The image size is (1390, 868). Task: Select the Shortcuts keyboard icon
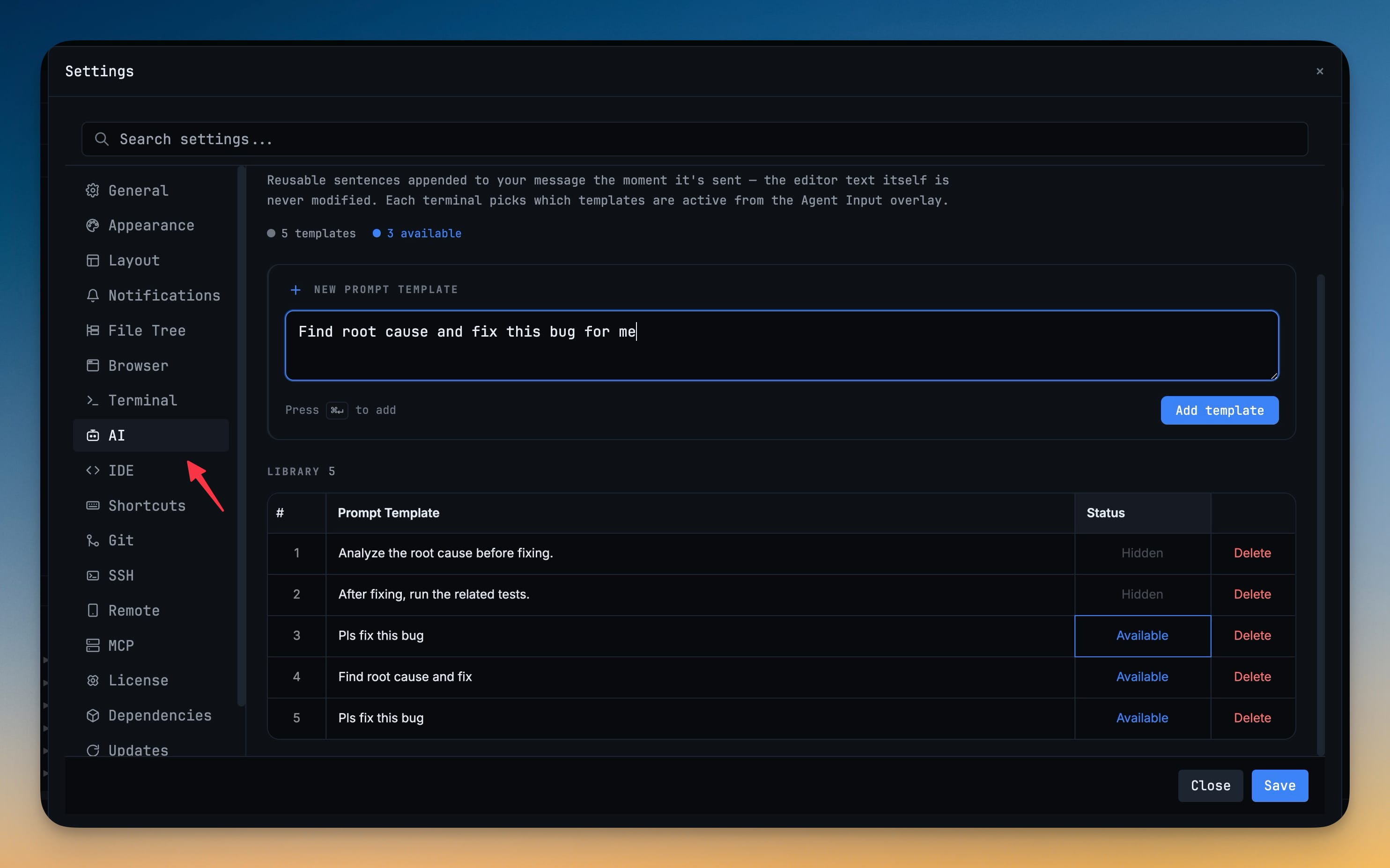[92, 506]
